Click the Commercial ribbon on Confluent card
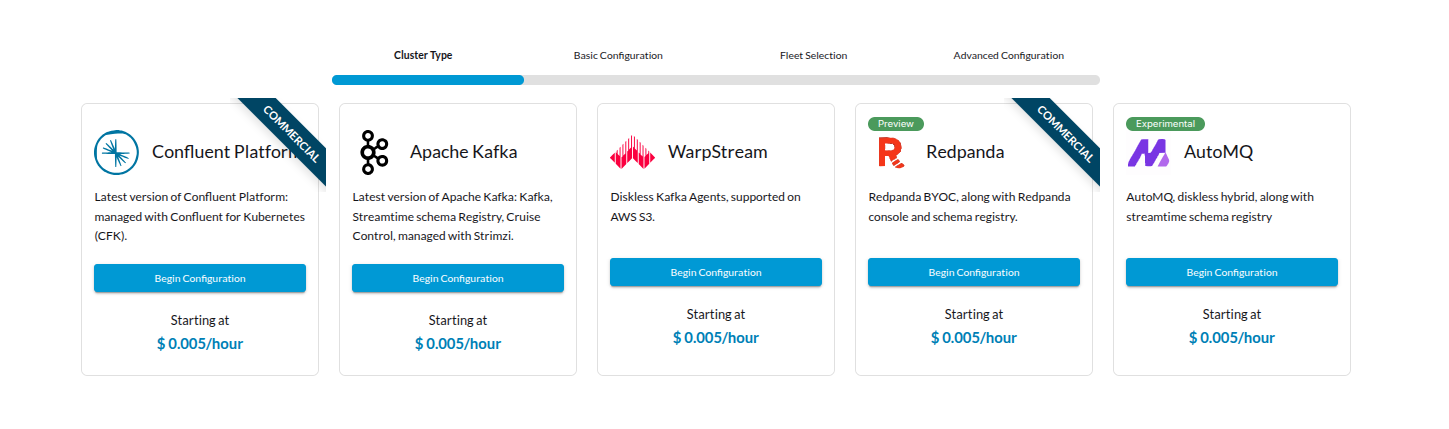 [x=289, y=134]
